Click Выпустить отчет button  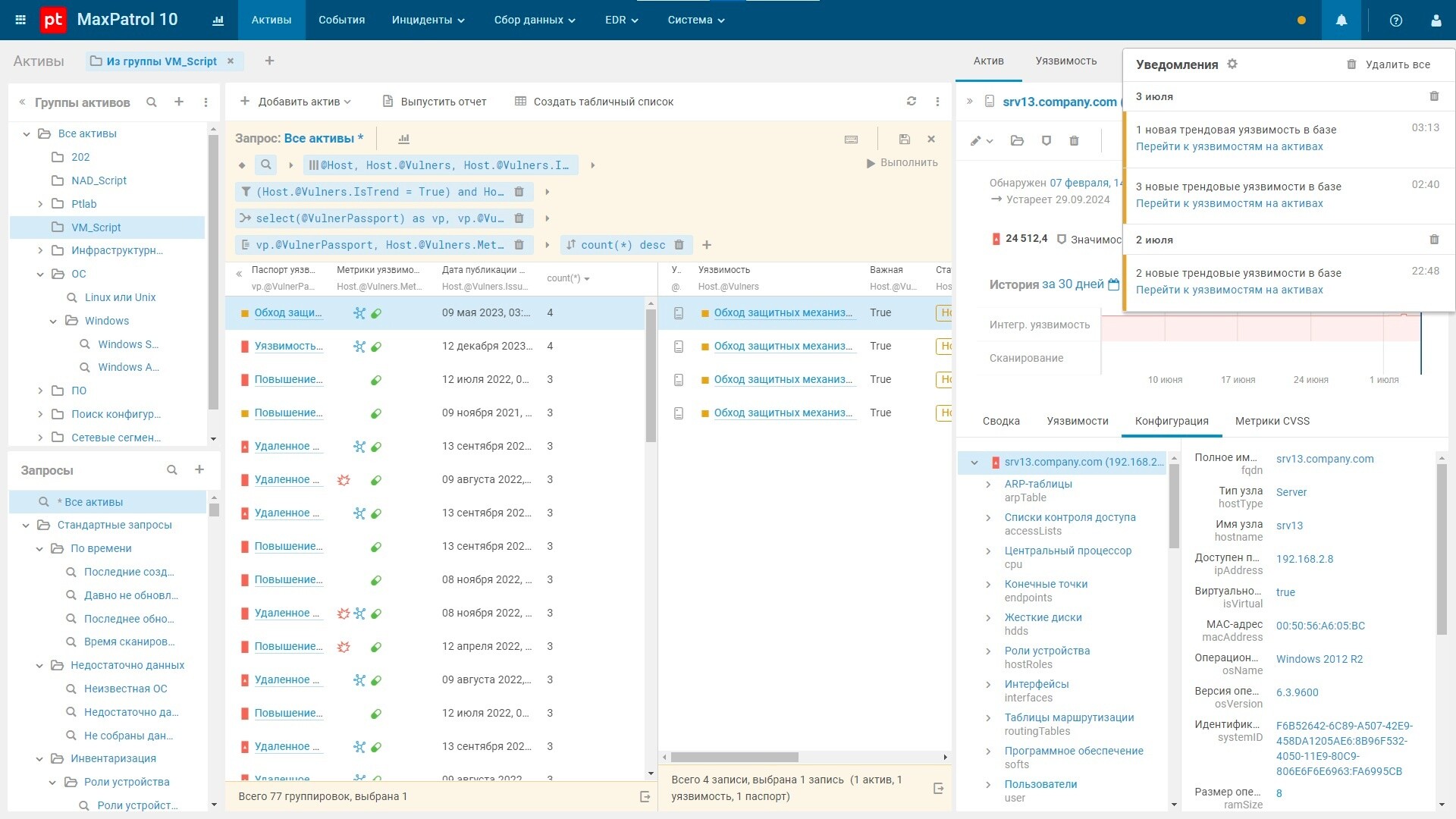coord(435,102)
